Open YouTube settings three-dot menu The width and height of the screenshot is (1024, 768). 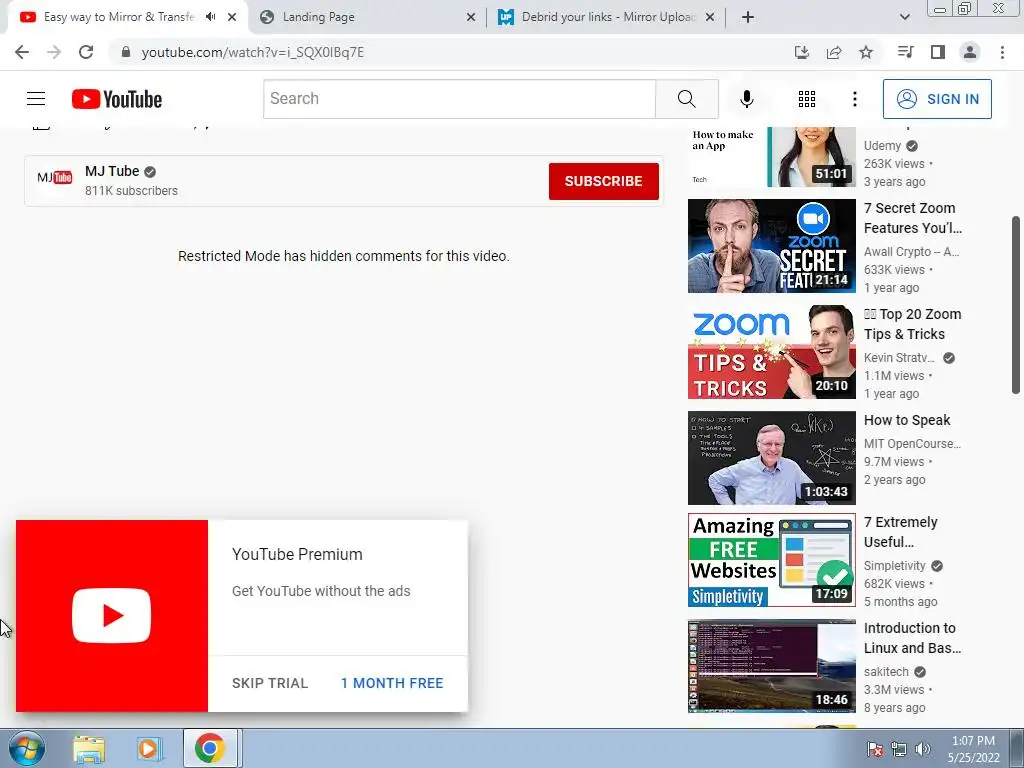(854, 99)
